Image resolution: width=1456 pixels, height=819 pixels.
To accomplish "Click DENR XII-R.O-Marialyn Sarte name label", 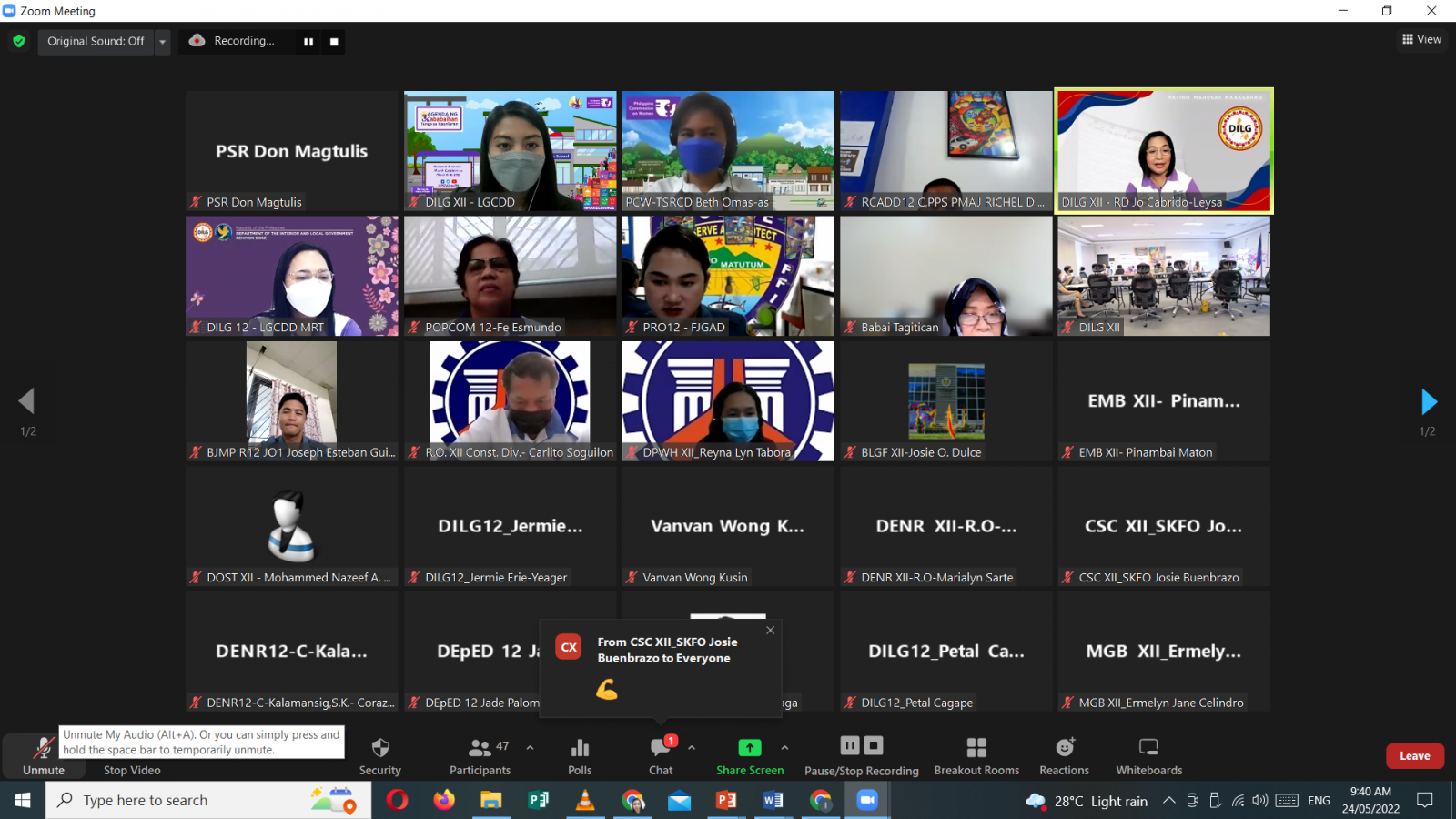I will (x=937, y=577).
